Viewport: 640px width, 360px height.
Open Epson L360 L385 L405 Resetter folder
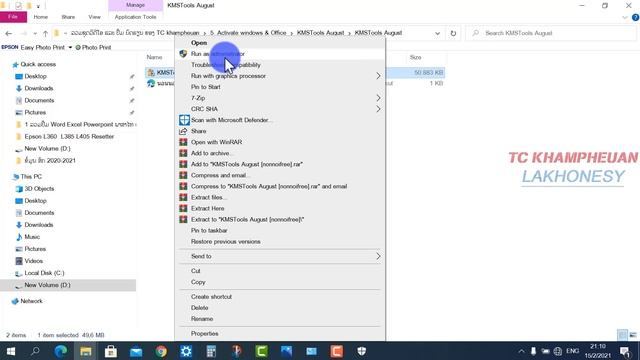(x=69, y=137)
